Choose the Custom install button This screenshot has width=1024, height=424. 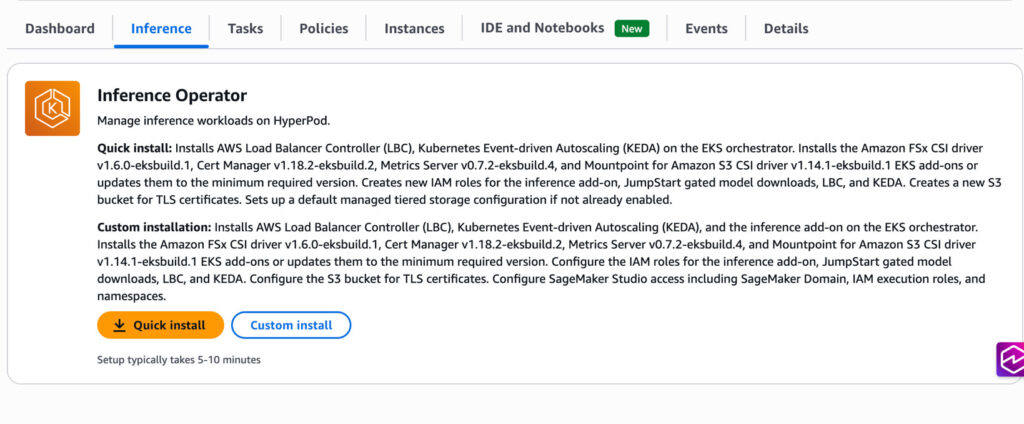click(291, 325)
